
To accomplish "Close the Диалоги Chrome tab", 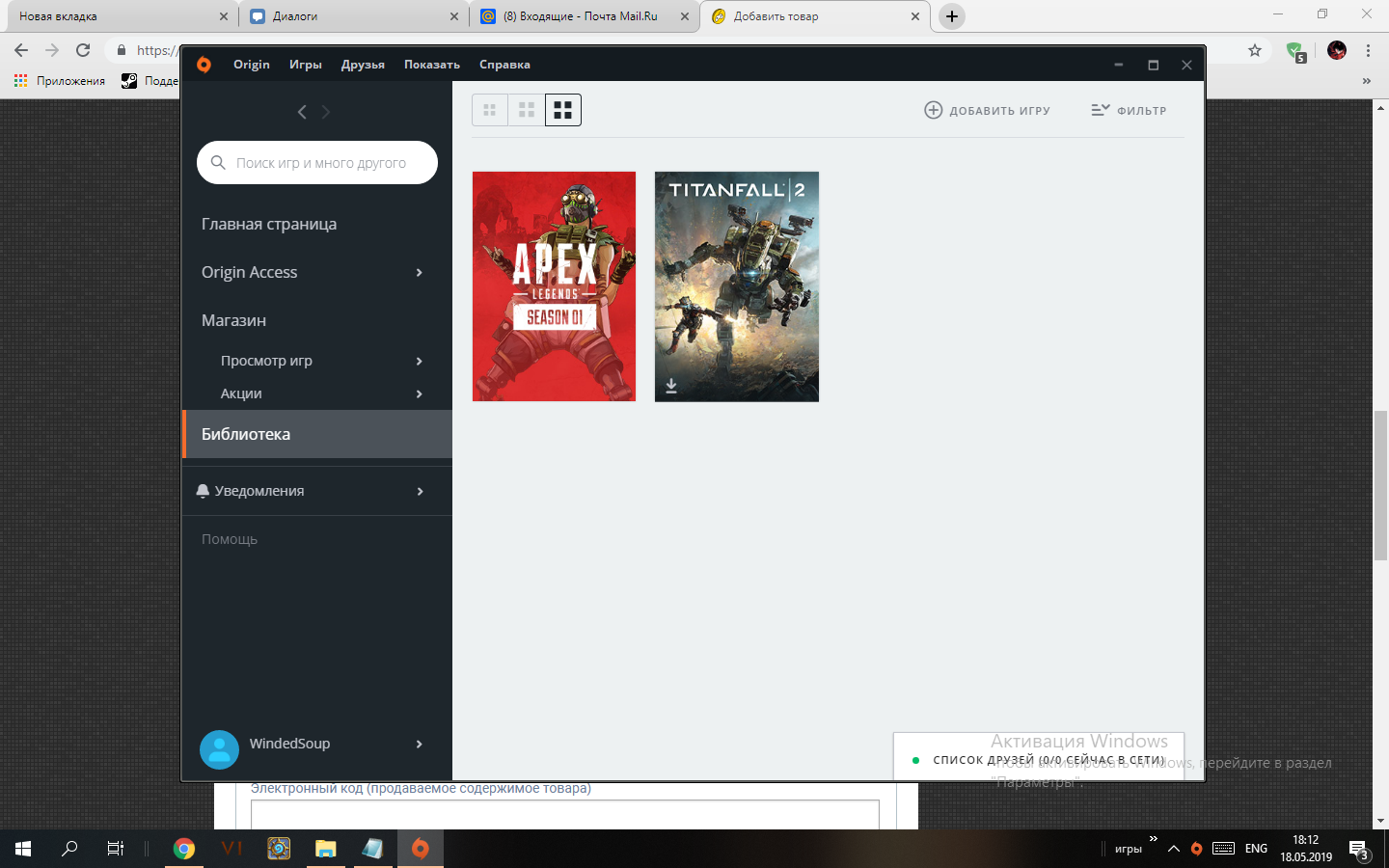I will (x=454, y=16).
